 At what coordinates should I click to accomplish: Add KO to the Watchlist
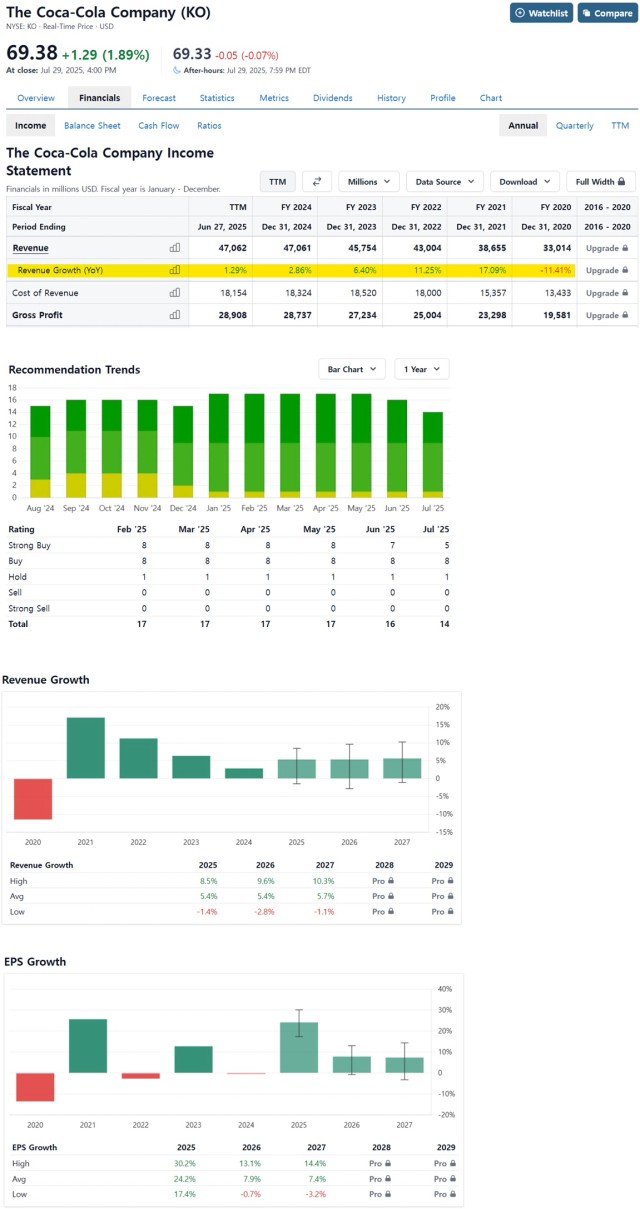click(541, 13)
